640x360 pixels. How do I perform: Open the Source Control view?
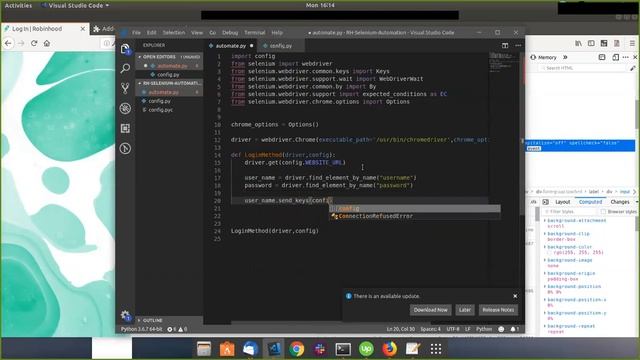(x=126, y=88)
